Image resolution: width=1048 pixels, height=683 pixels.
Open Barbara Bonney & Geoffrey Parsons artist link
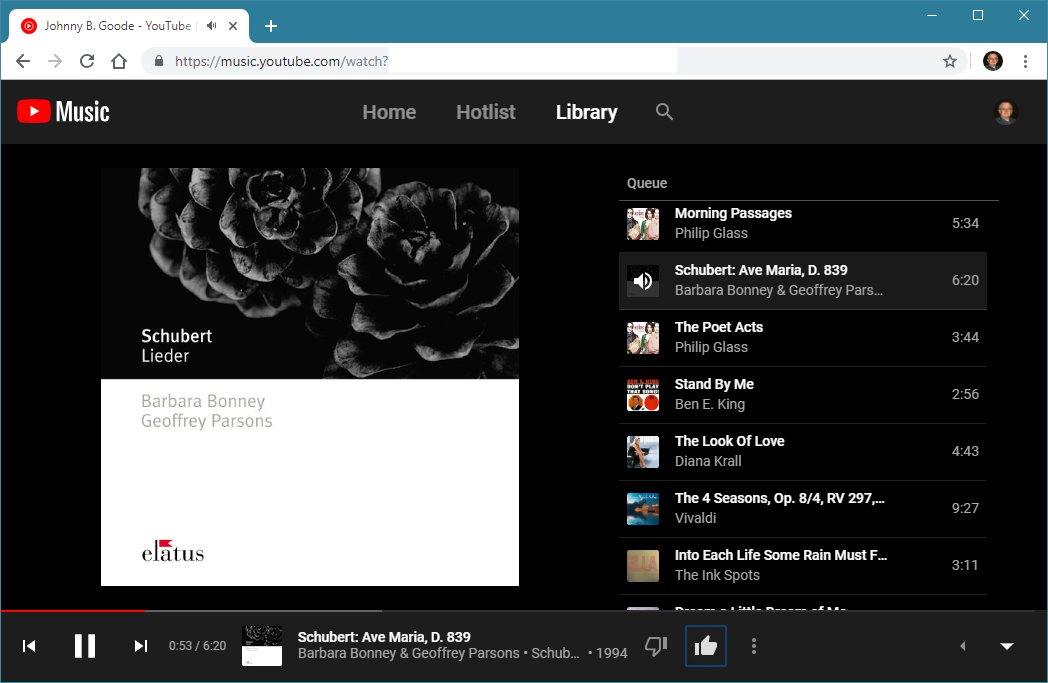(408, 654)
